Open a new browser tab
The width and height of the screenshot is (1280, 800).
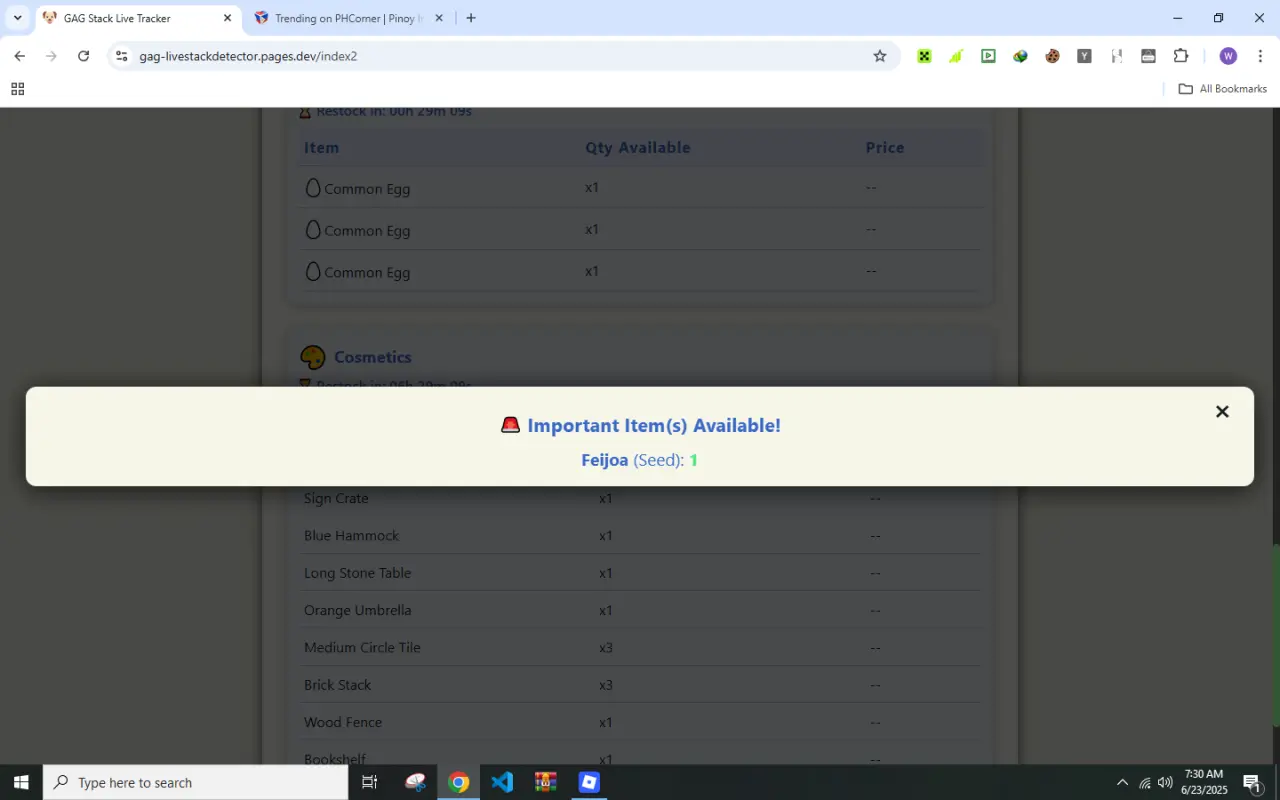pos(471,18)
